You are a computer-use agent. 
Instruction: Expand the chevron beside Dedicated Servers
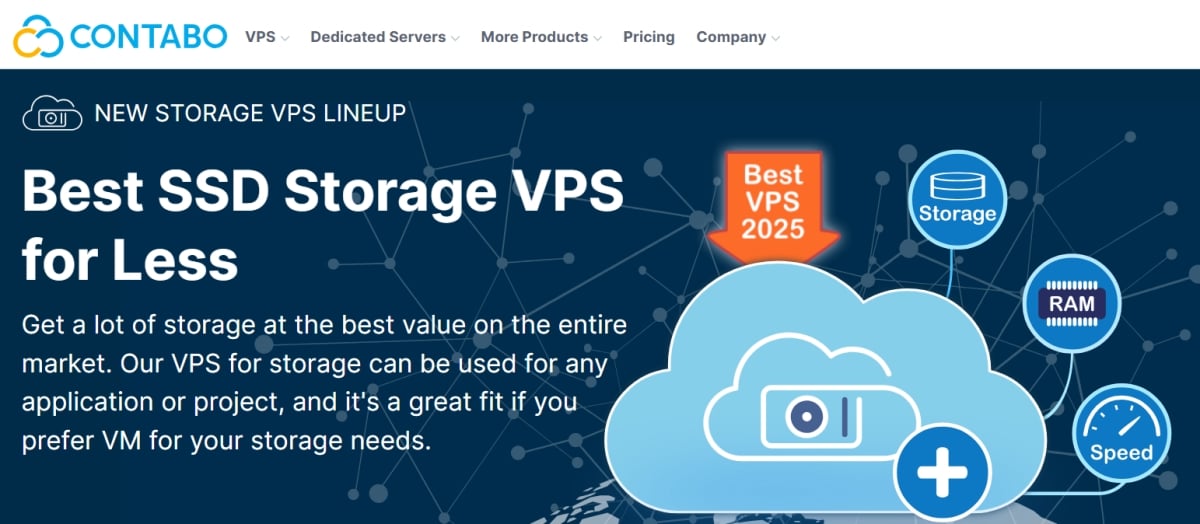[x=455, y=38]
